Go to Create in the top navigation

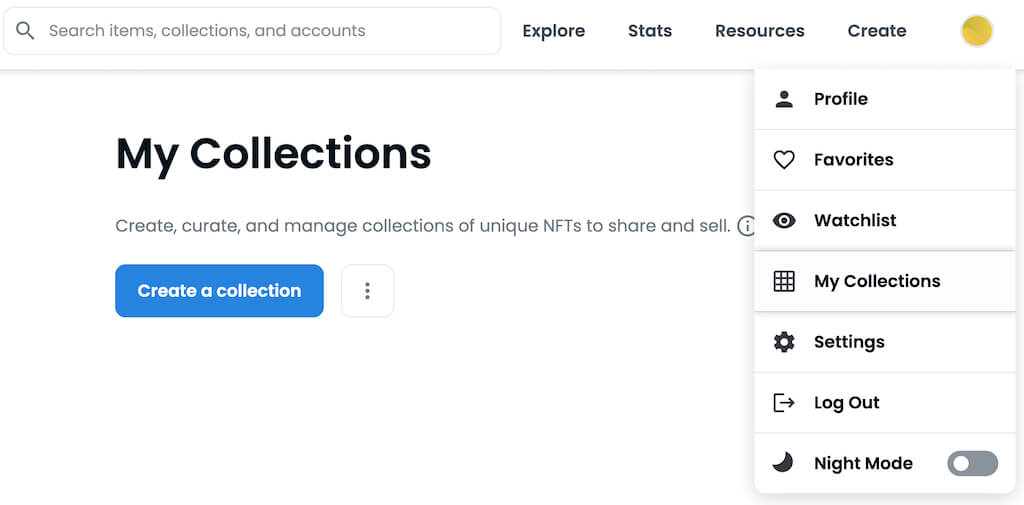(x=876, y=31)
